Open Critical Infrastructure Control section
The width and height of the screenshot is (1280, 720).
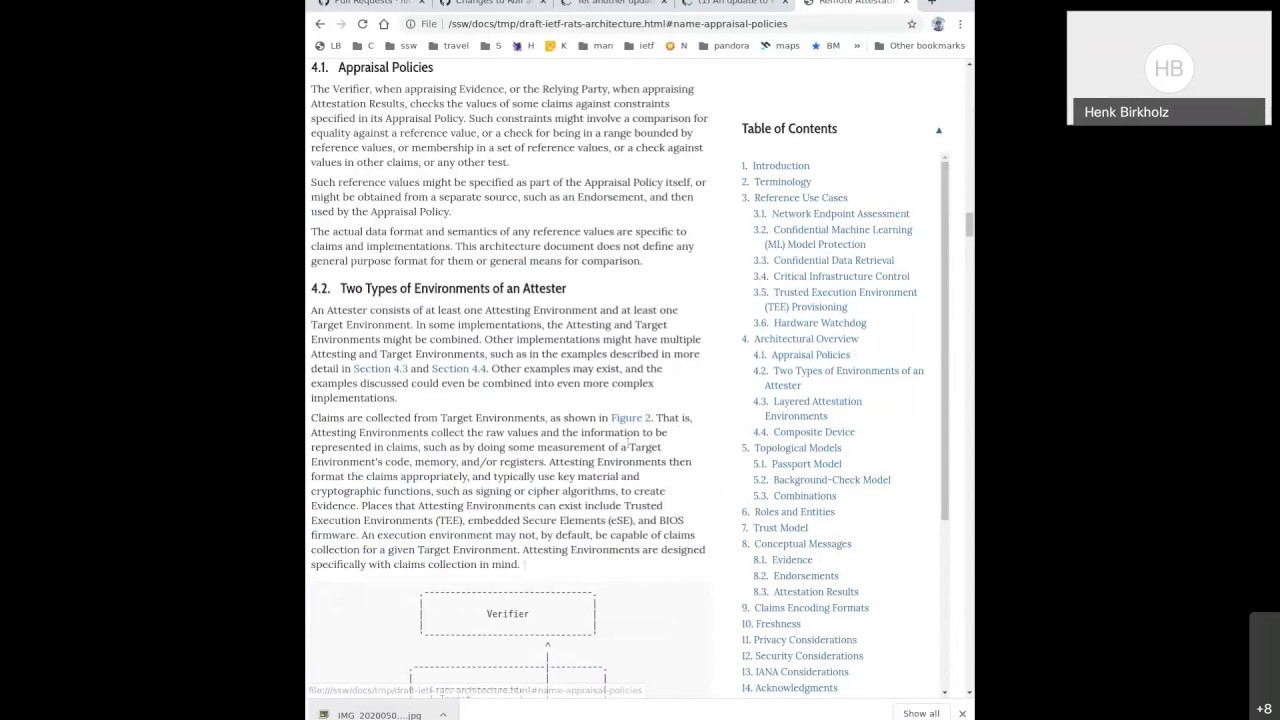(841, 276)
